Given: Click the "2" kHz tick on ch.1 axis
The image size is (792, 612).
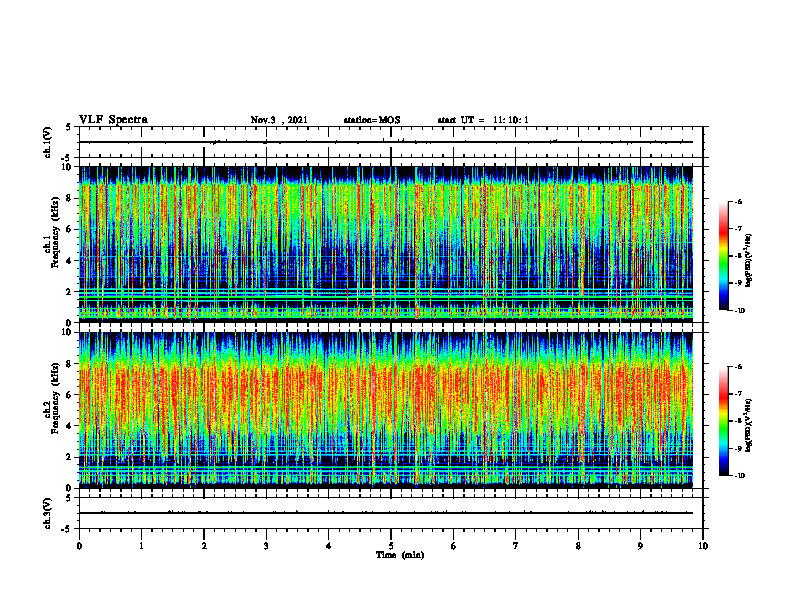Looking at the screenshot, I should click(x=70, y=292).
